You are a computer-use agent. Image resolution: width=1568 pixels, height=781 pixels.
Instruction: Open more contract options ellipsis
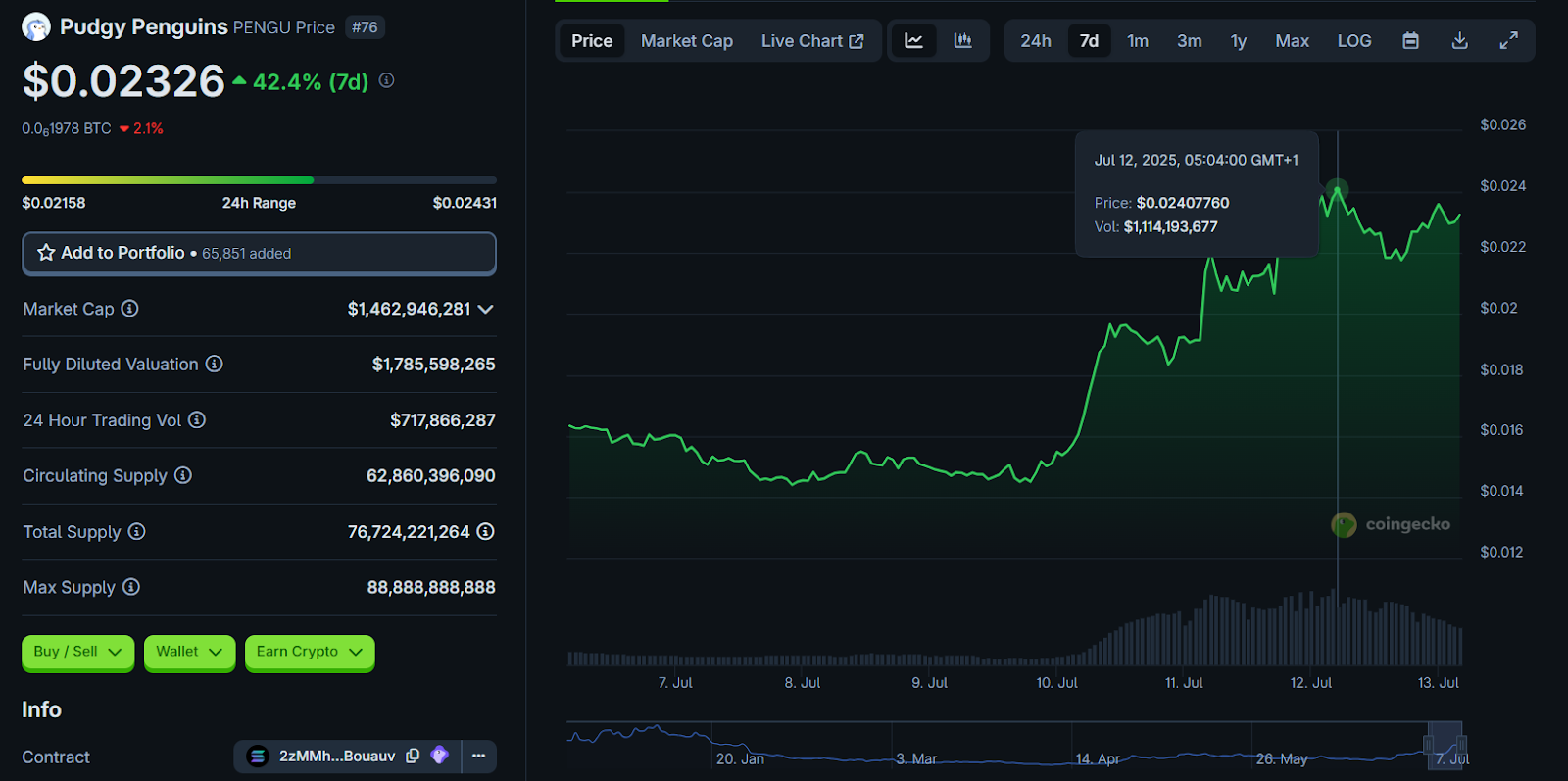pos(478,756)
